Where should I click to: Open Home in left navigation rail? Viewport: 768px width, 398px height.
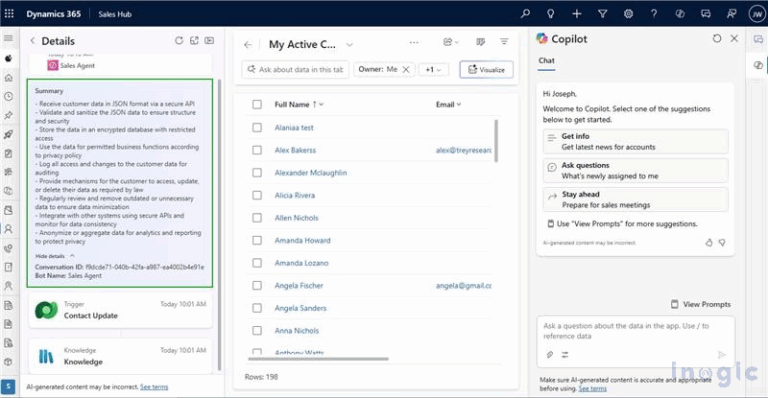(x=8, y=77)
